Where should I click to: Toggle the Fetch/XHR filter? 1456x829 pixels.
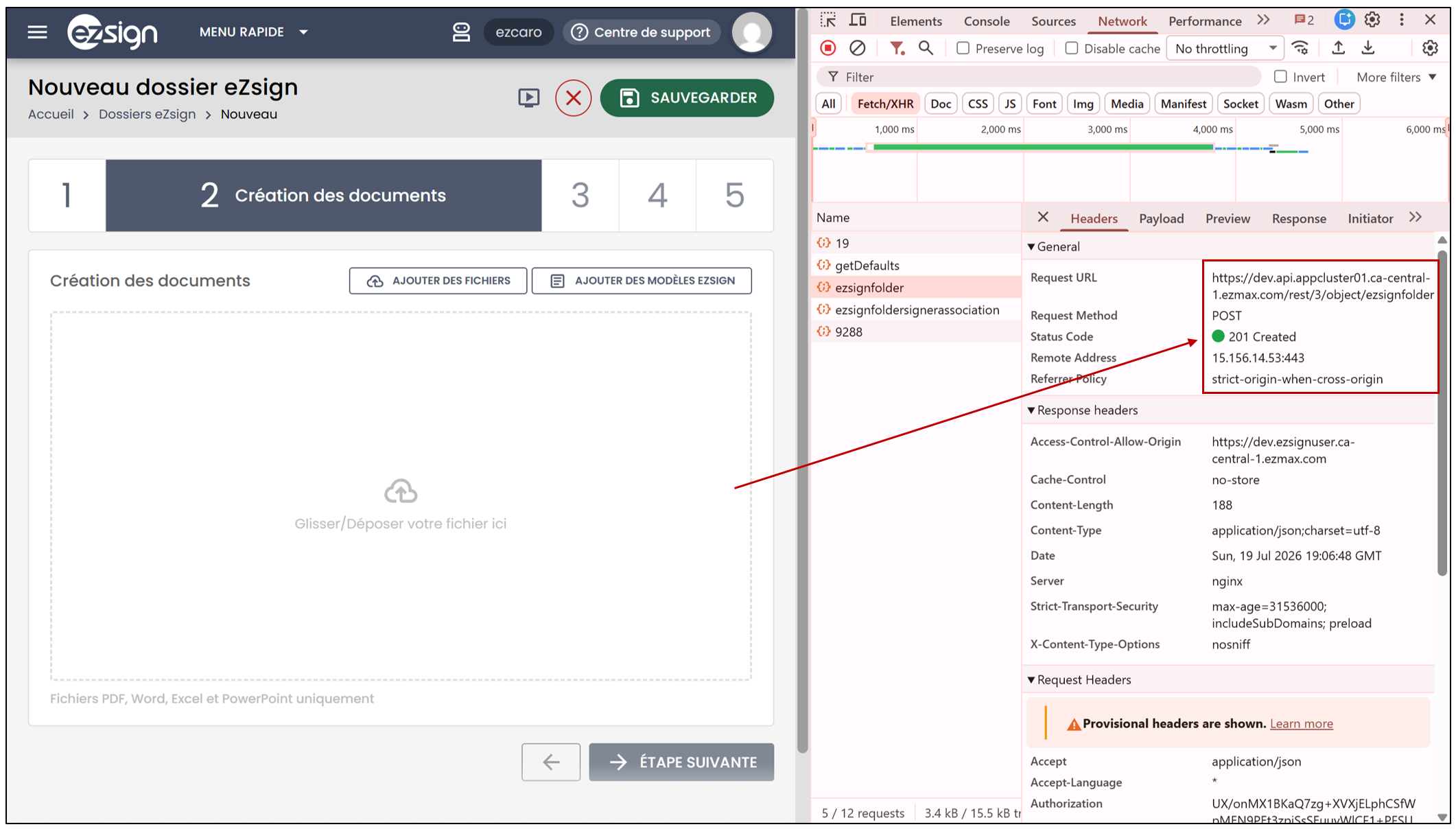pyautogui.click(x=885, y=104)
